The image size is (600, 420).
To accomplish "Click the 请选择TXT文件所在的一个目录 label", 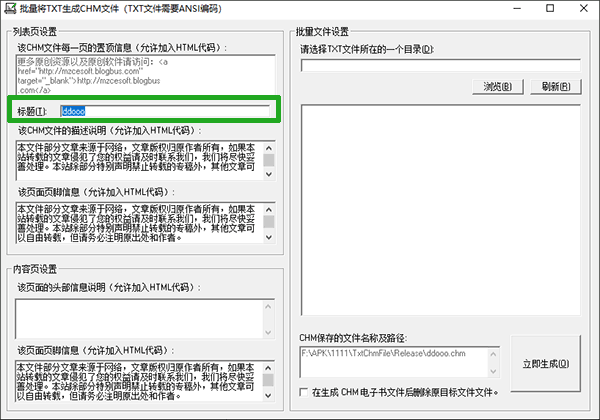I will pyautogui.click(x=367, y=49).
